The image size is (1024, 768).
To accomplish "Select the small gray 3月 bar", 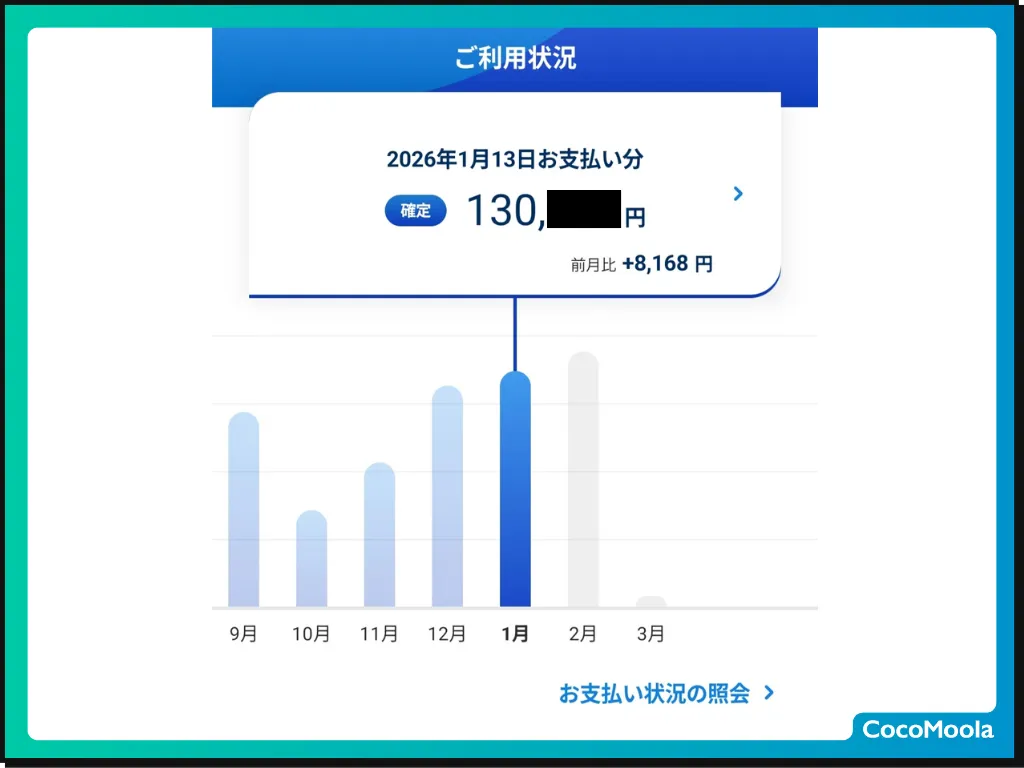I will 651,602.
